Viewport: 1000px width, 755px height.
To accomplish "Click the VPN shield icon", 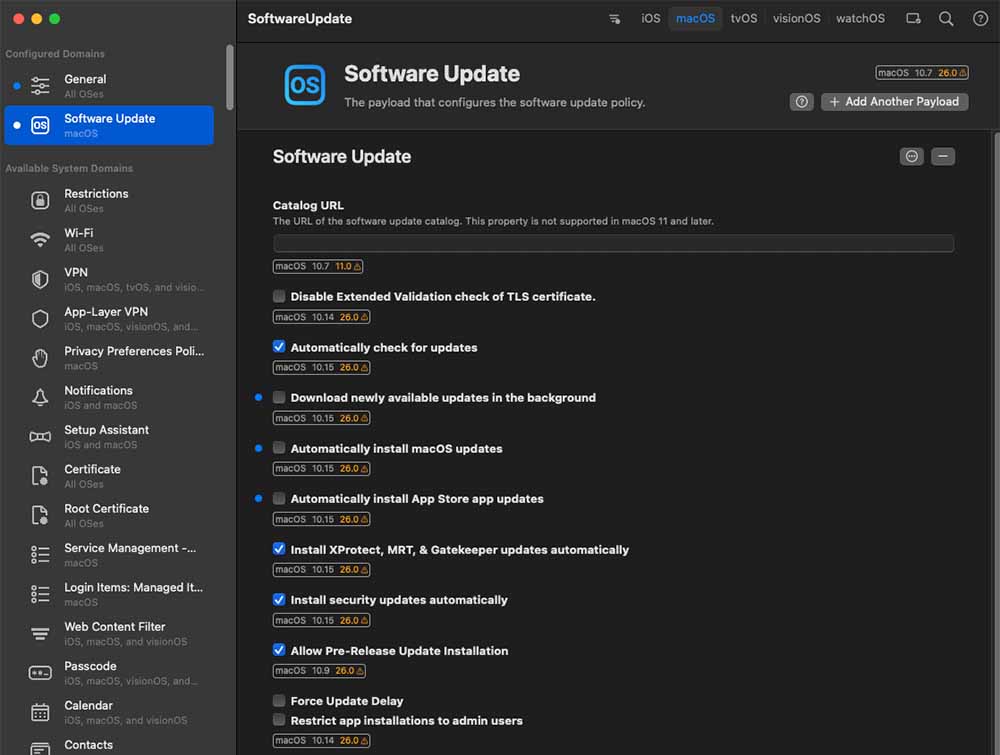I will (x=40, y=279).
